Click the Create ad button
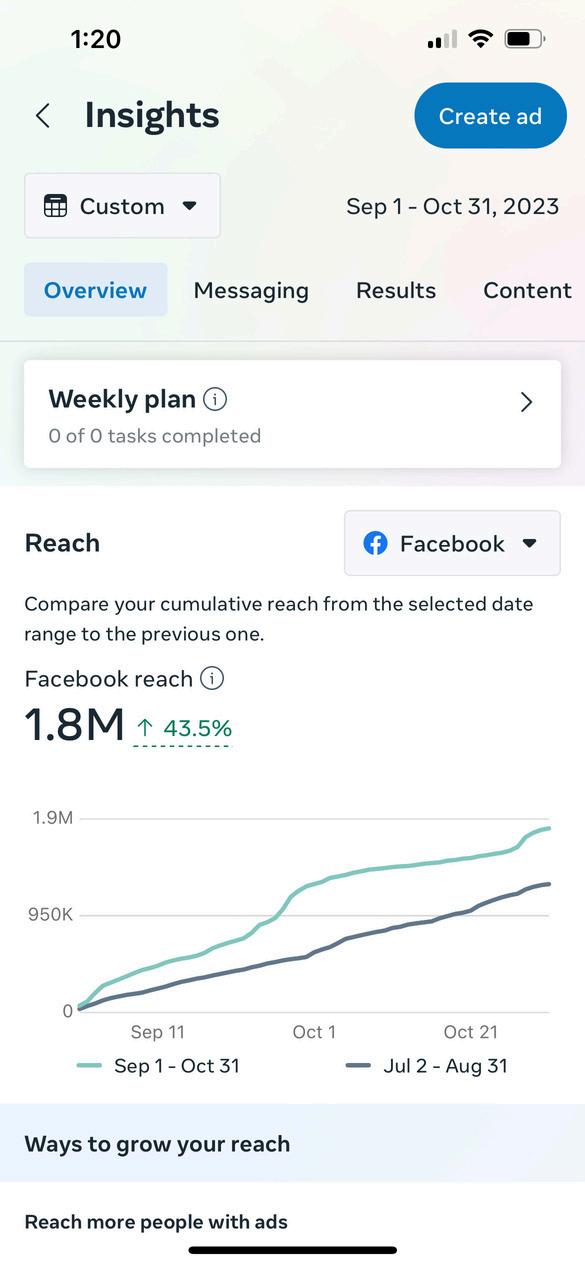585x1266 pixels. (490, 116)
